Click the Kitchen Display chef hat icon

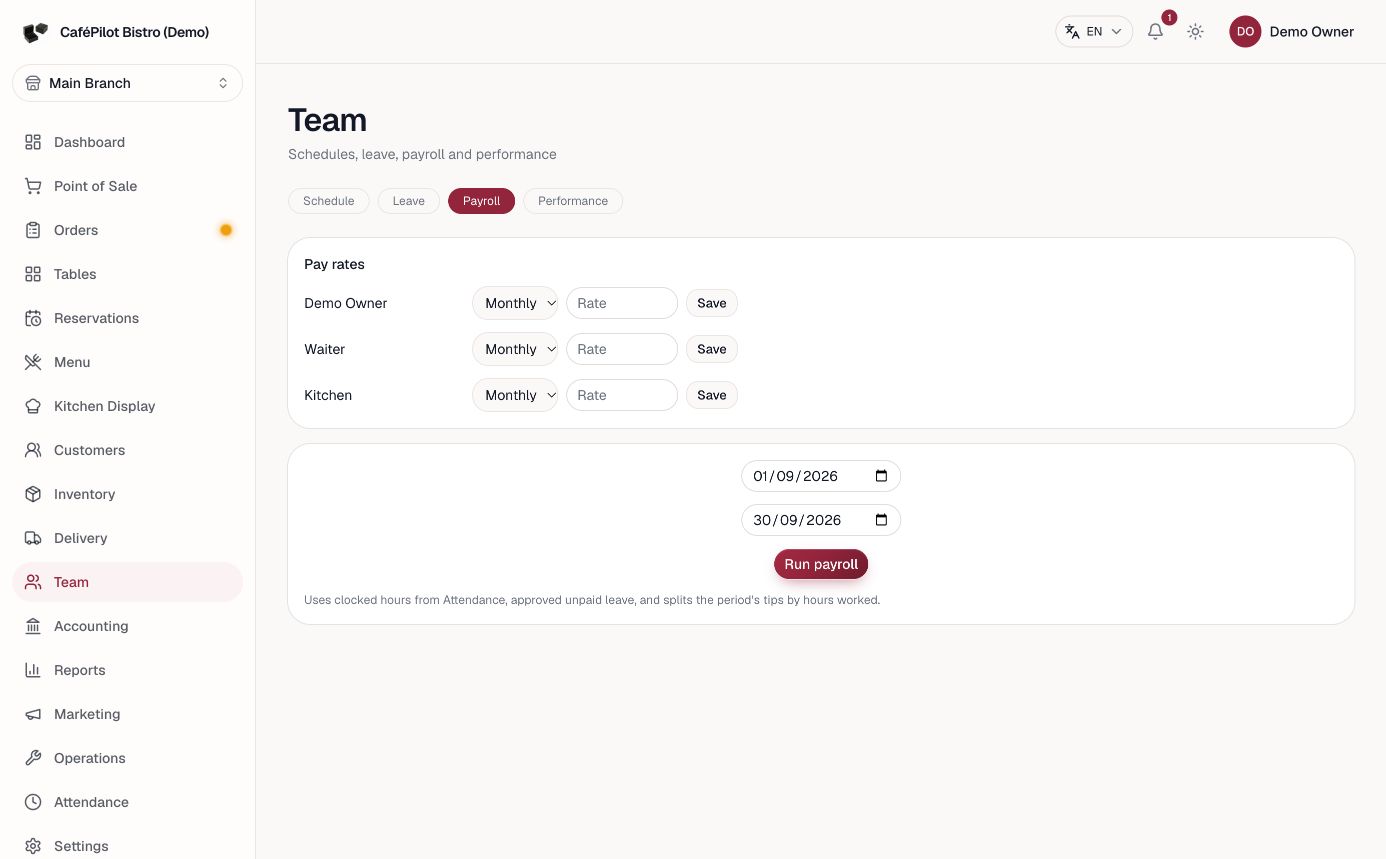(x=33, y=406)
